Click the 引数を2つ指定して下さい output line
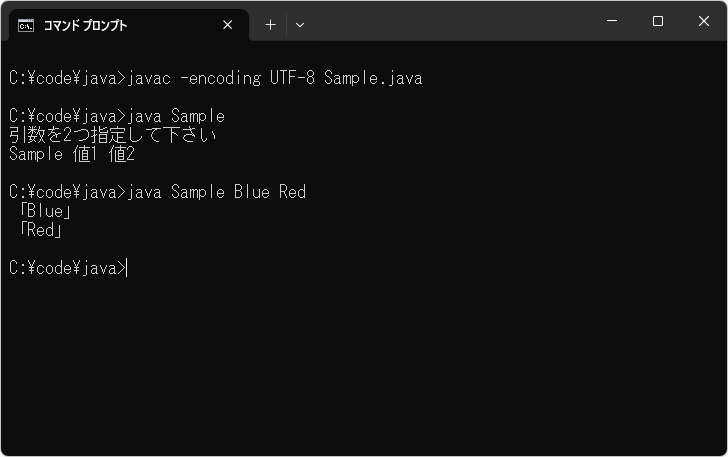 (112, 135)
